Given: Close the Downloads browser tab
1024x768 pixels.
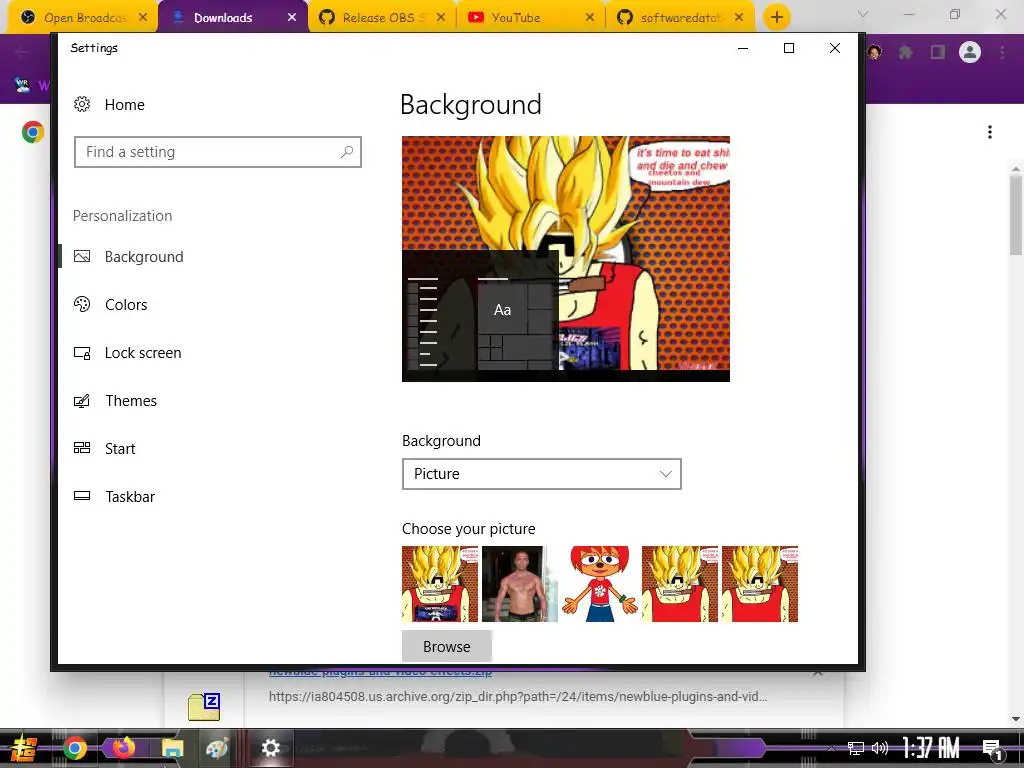Looking at the screenshot, I should (292, 18).
